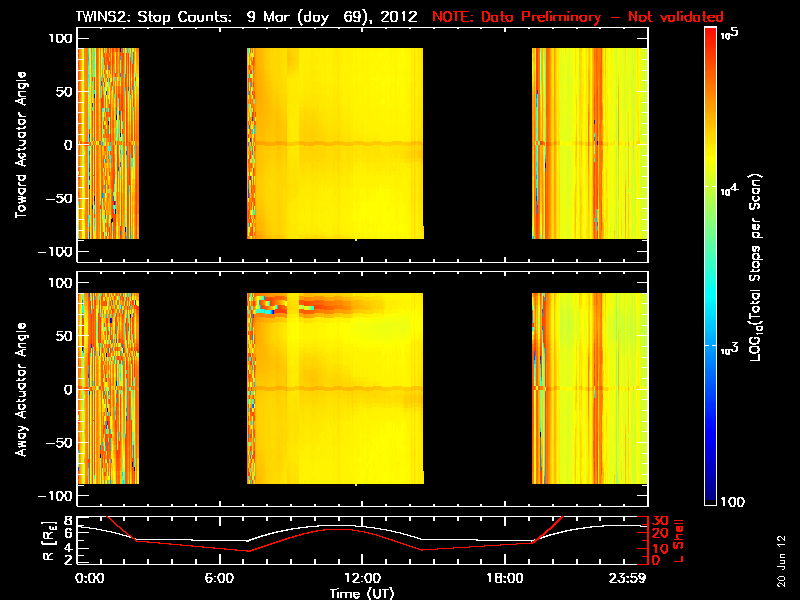Click the 'Toward Actuator Angle' axis label
The height and width of the screenshot is (600, 800).
20,144
